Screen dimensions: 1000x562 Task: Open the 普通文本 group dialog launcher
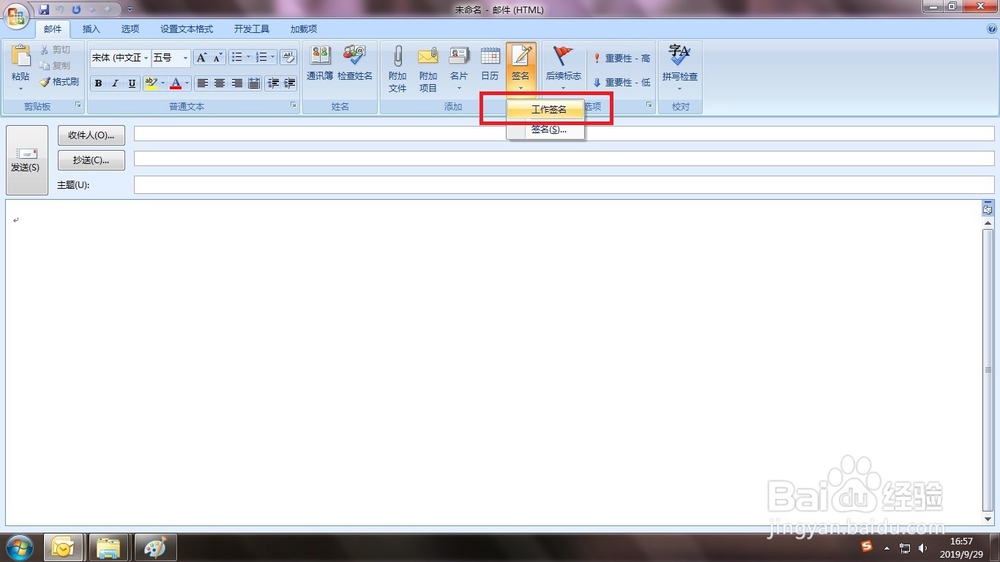(x=293, y=105)
